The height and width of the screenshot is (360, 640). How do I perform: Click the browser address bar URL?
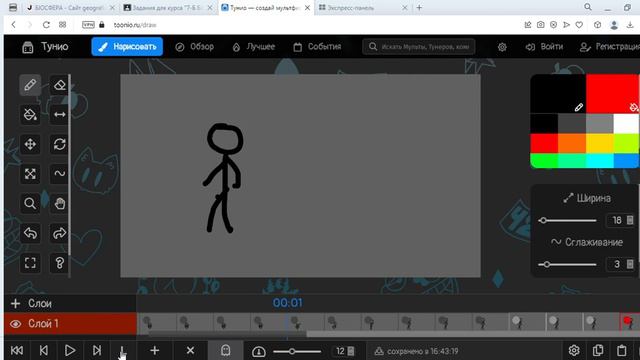[135, 25]
